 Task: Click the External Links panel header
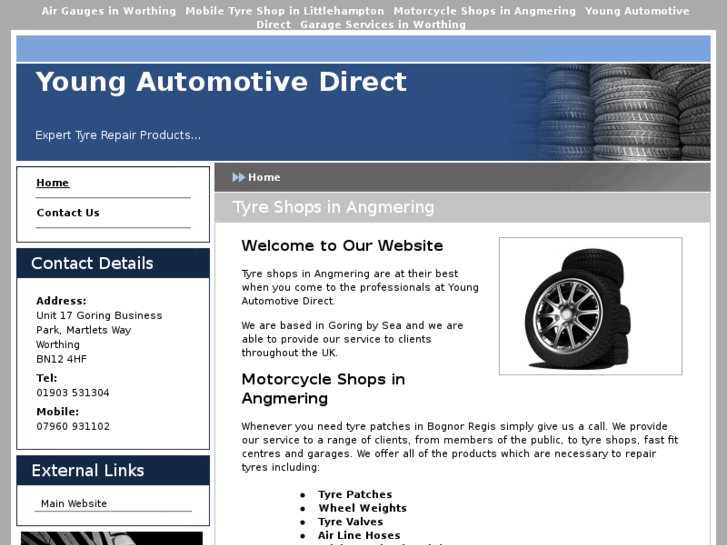[x=113, y=470]
